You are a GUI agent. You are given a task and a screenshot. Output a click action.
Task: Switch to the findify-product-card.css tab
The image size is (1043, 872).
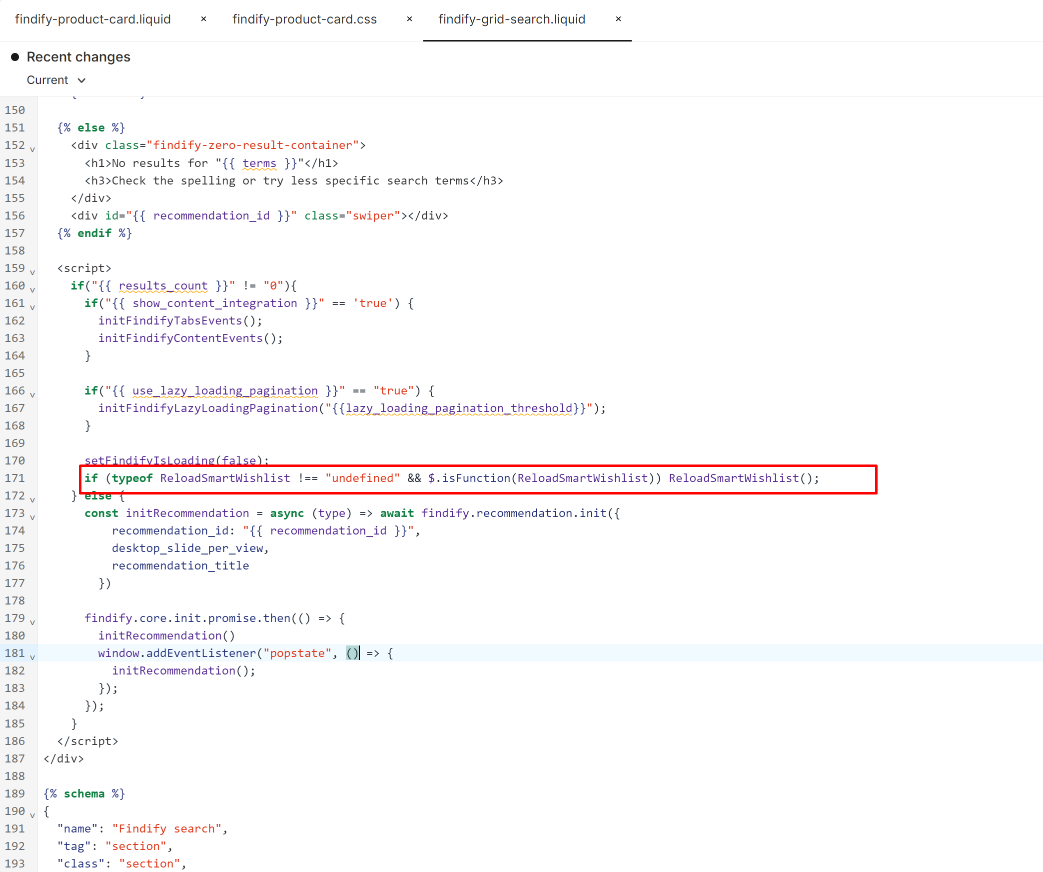[304, 18]
